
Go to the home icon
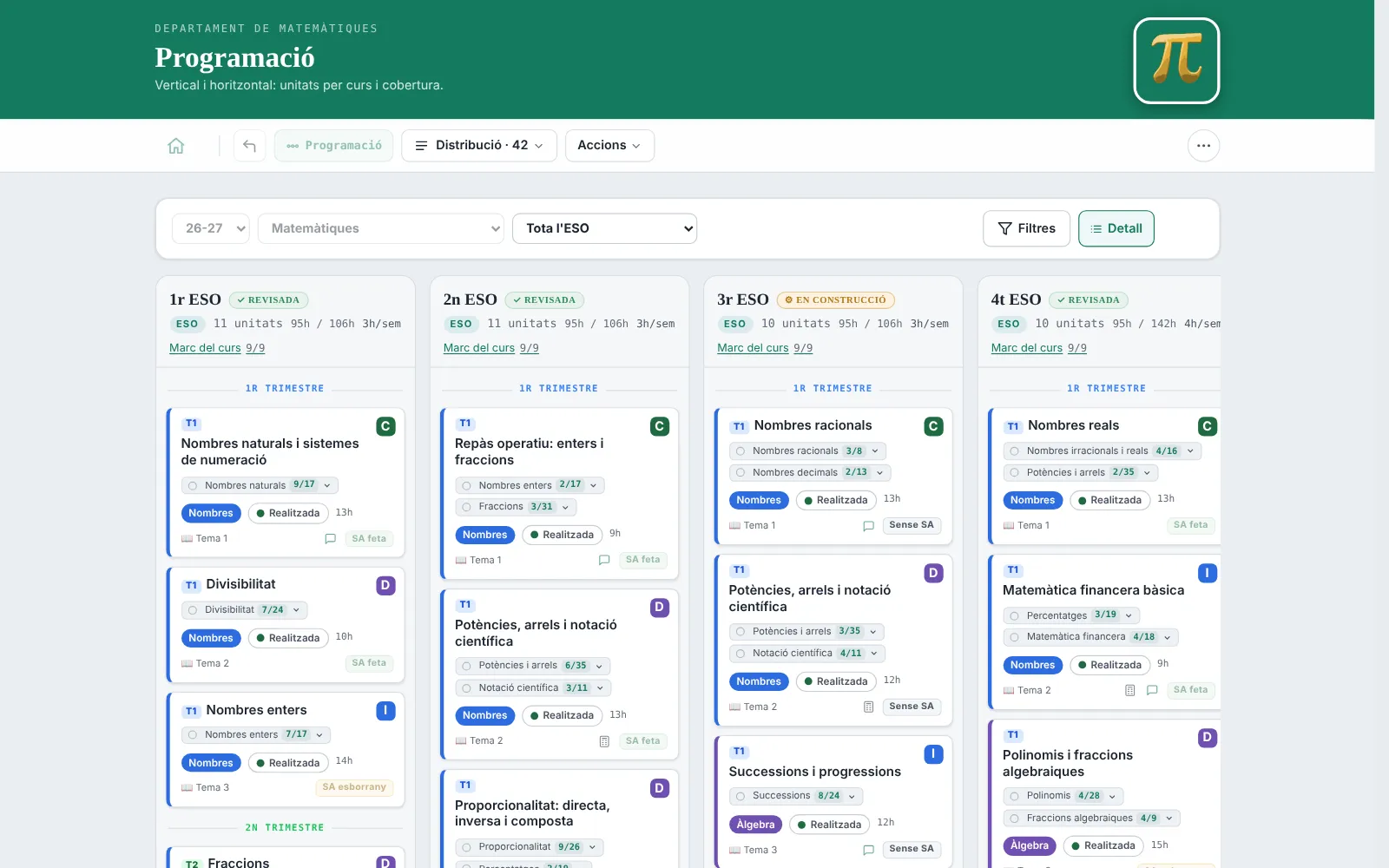click(x=176, y=146)
